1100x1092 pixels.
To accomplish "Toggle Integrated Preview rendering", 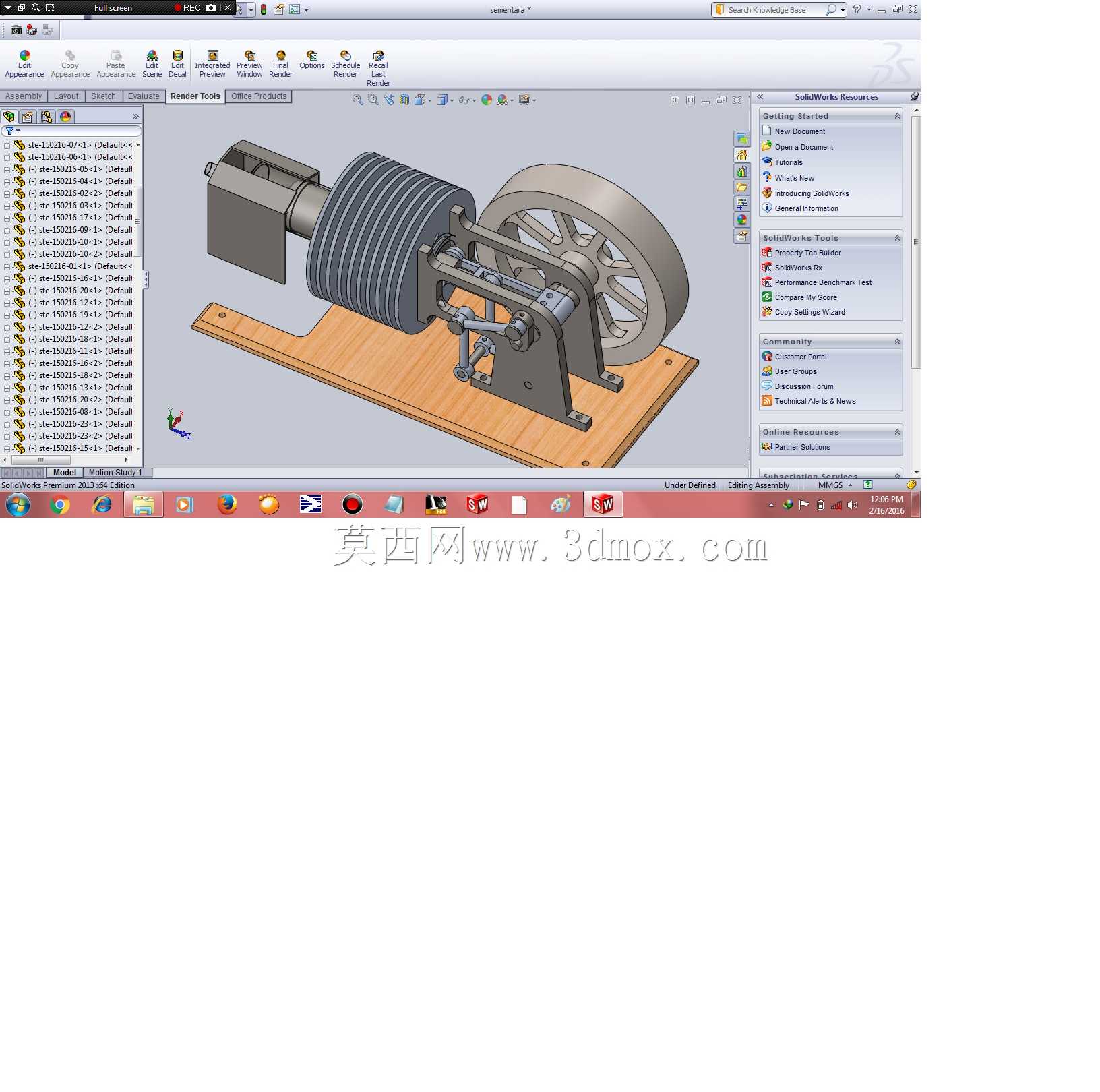I will [212, 64].
